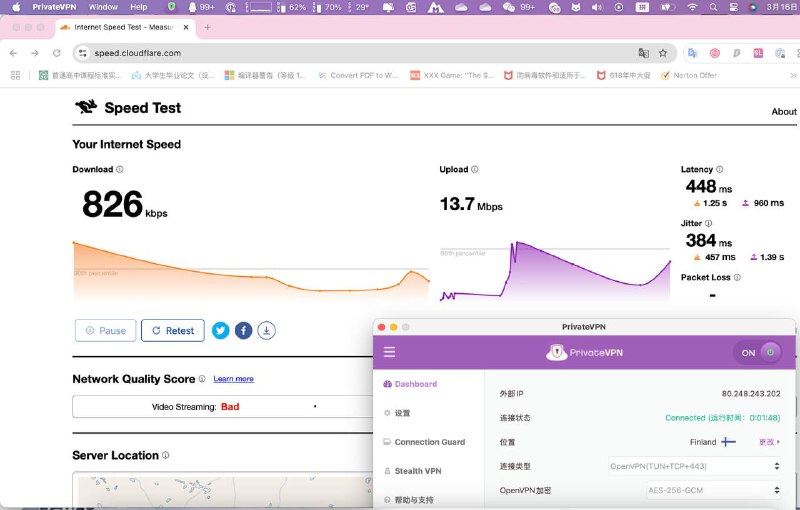The image size is (800, 510).
Task: Open the PrivateVPN menu in menu bar
Action: point(54,7)
